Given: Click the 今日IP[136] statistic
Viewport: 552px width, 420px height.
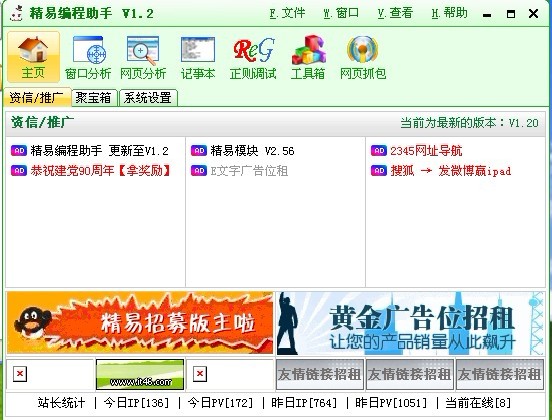Looking at the screenshot, I should click(x=137, y=403).
